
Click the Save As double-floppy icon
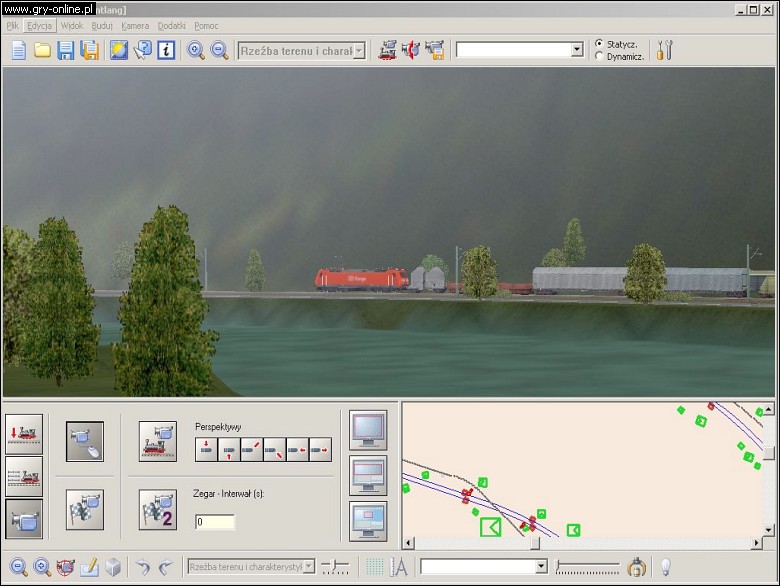[x=90, y=50]
